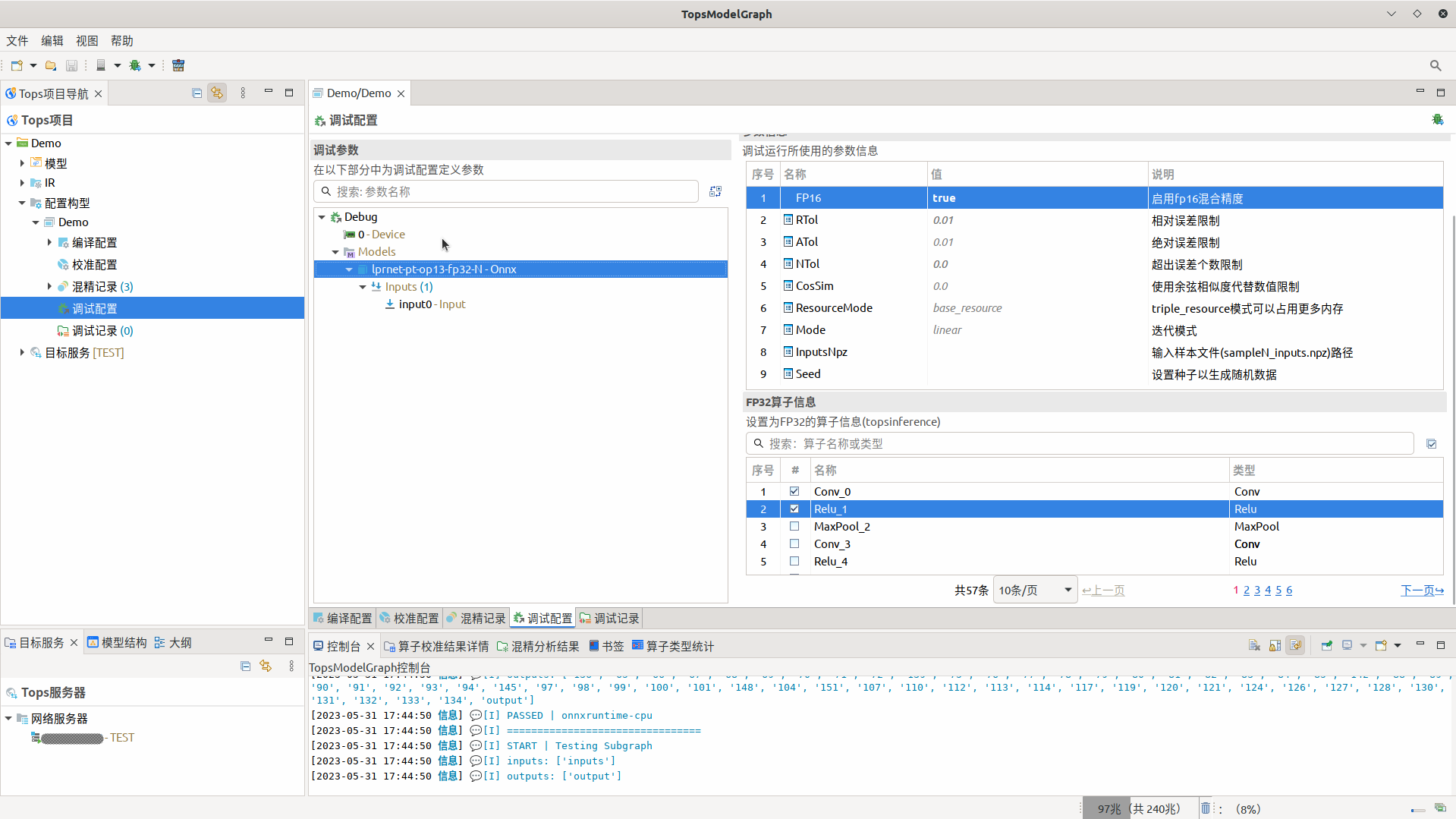Screen dimensions: 1456x819
Task: Click the garbage collector trash icon in status bar
Action: pos(1206,808)
